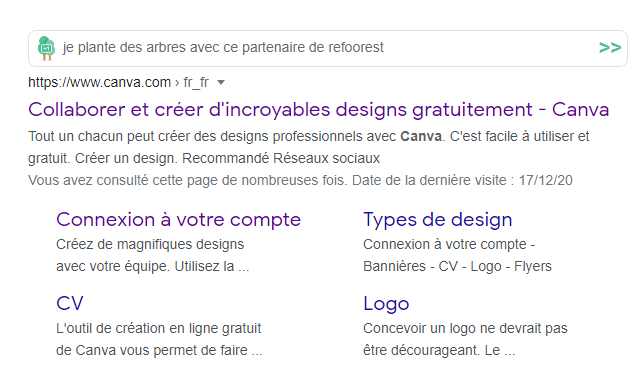Open 'Types de design' sitelink
The image size is (641, 366).
coord(437,220)
